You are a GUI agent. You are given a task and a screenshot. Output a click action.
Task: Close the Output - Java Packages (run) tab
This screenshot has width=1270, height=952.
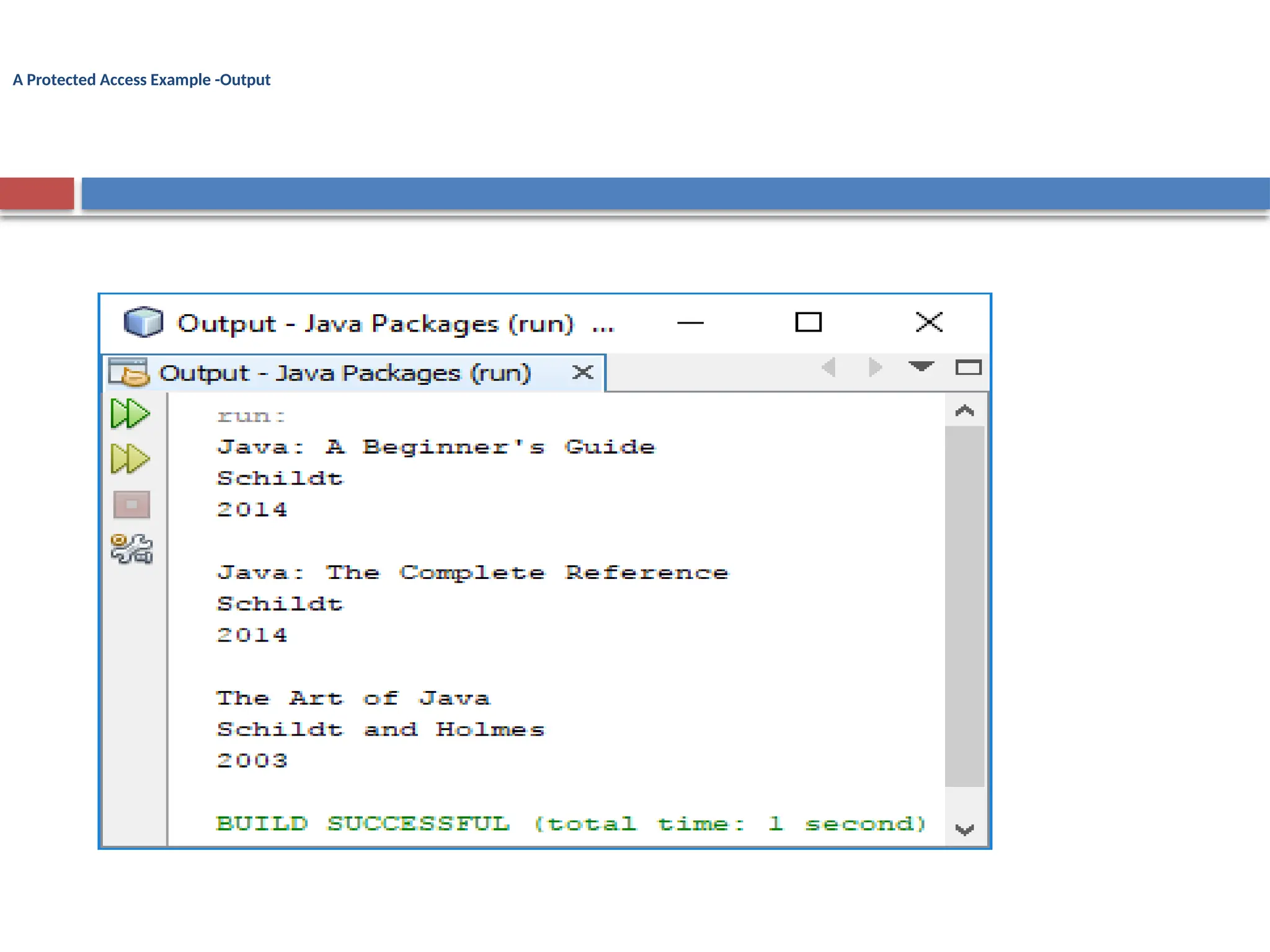583,372
